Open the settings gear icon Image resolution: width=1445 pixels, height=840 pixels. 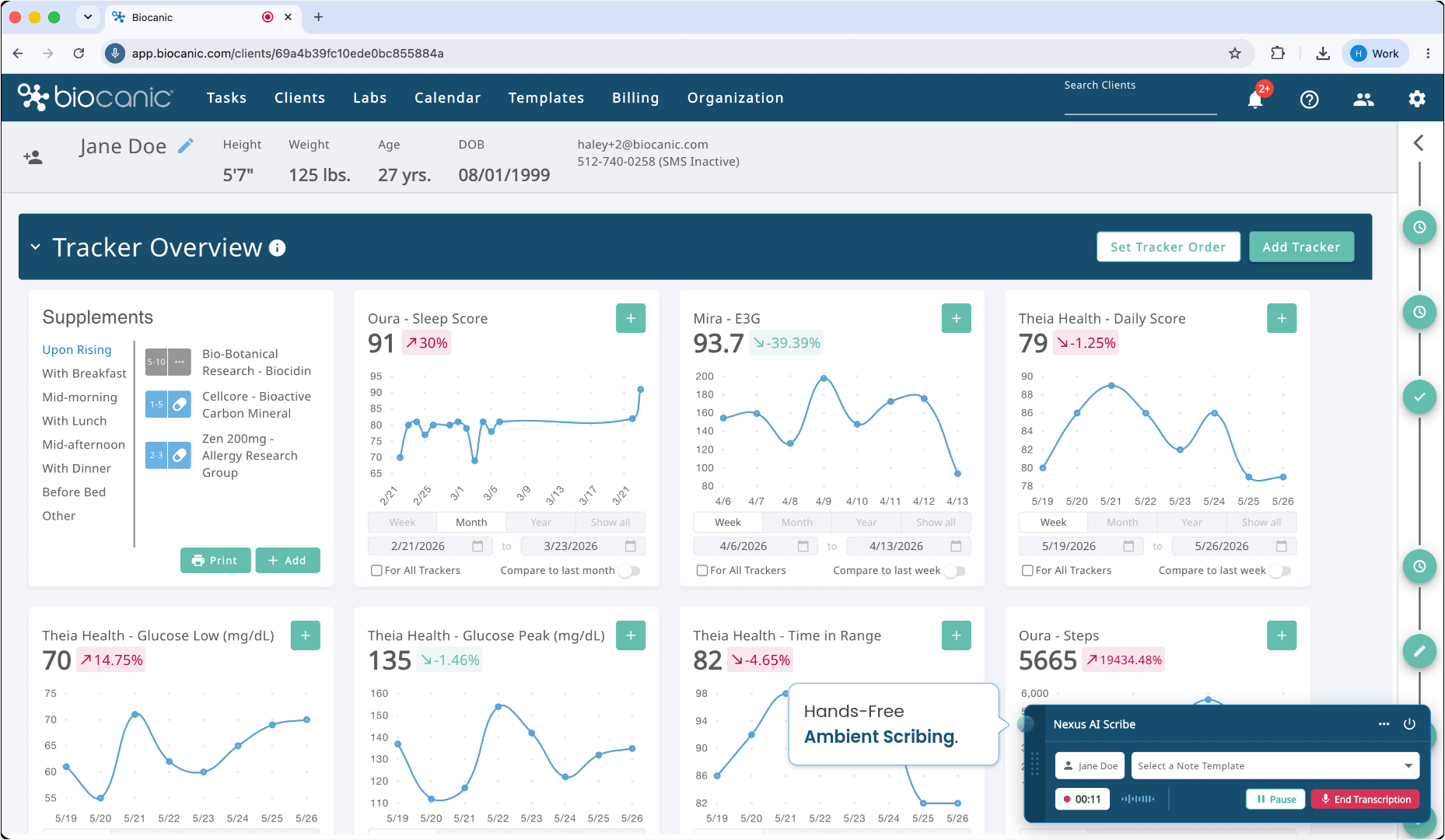(1417, 99)
